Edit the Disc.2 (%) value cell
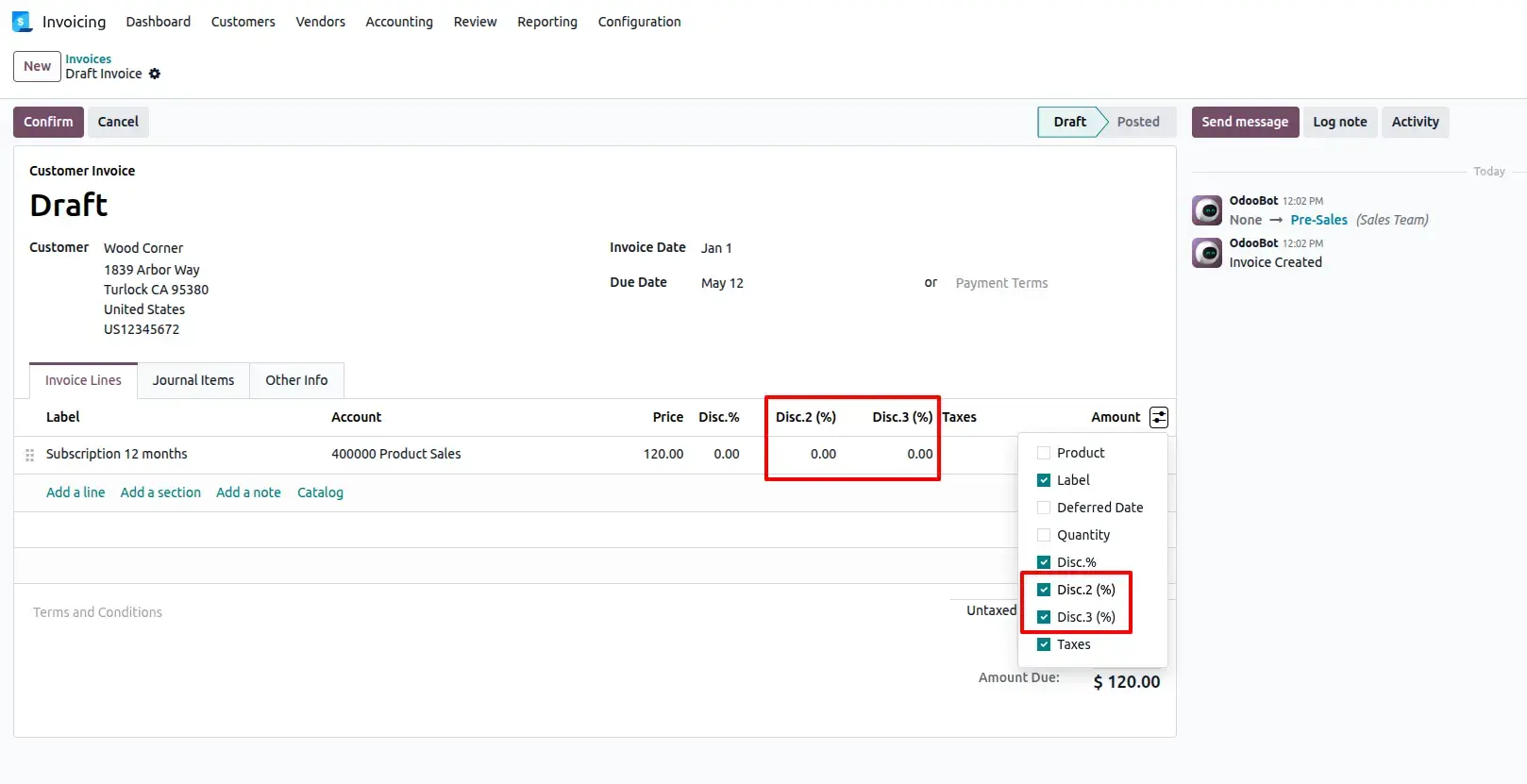This screenshot has height=784, width=1527. pos(823,454)
